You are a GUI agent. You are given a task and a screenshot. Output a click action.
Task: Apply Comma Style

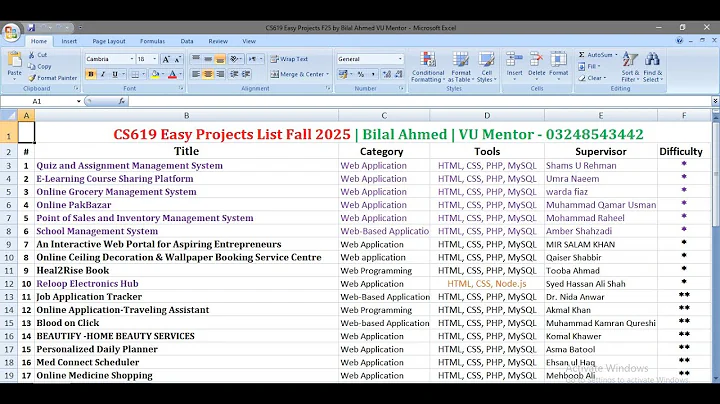(x=373, y=74)
